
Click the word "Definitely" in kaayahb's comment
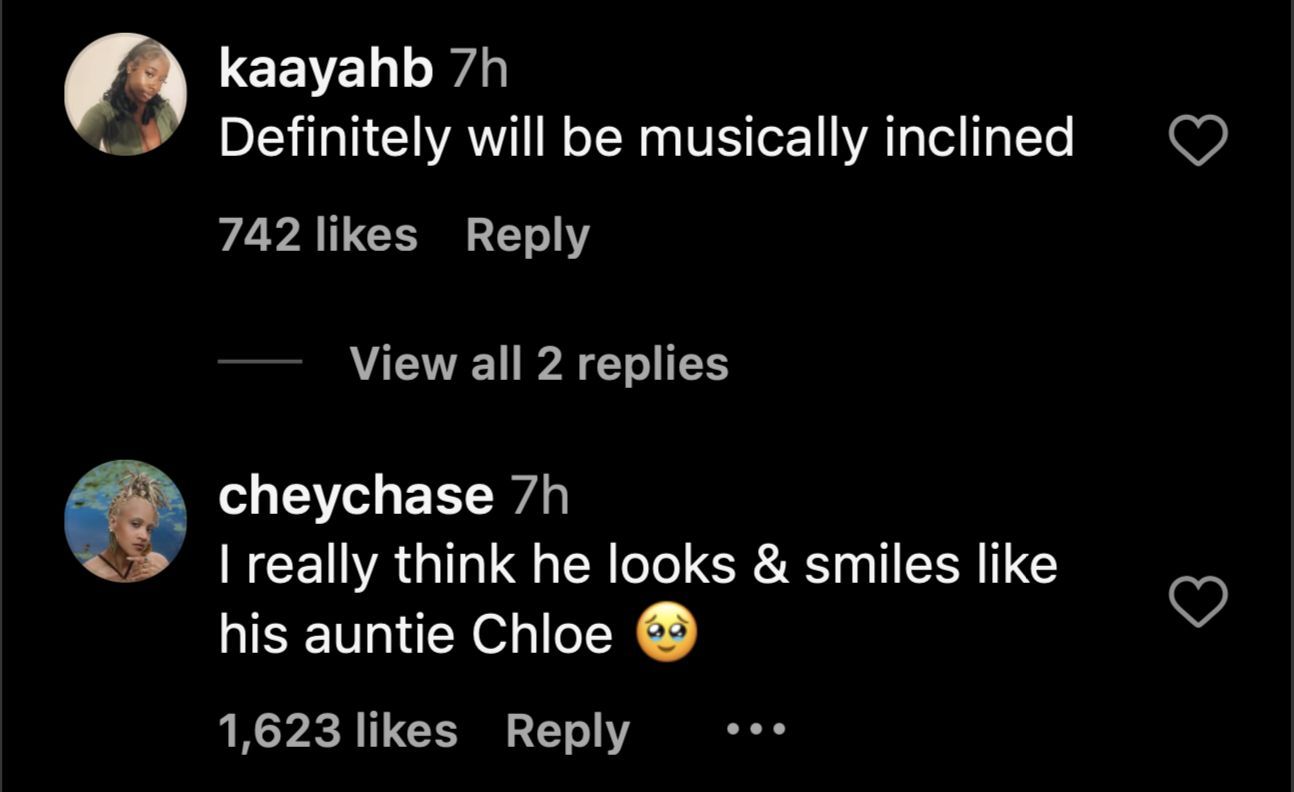[334, 137]
